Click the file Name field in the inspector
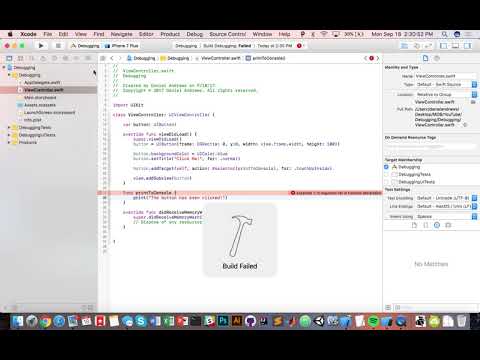The width and height of the screenshot is (480, 360). click(x=446, y=76)
